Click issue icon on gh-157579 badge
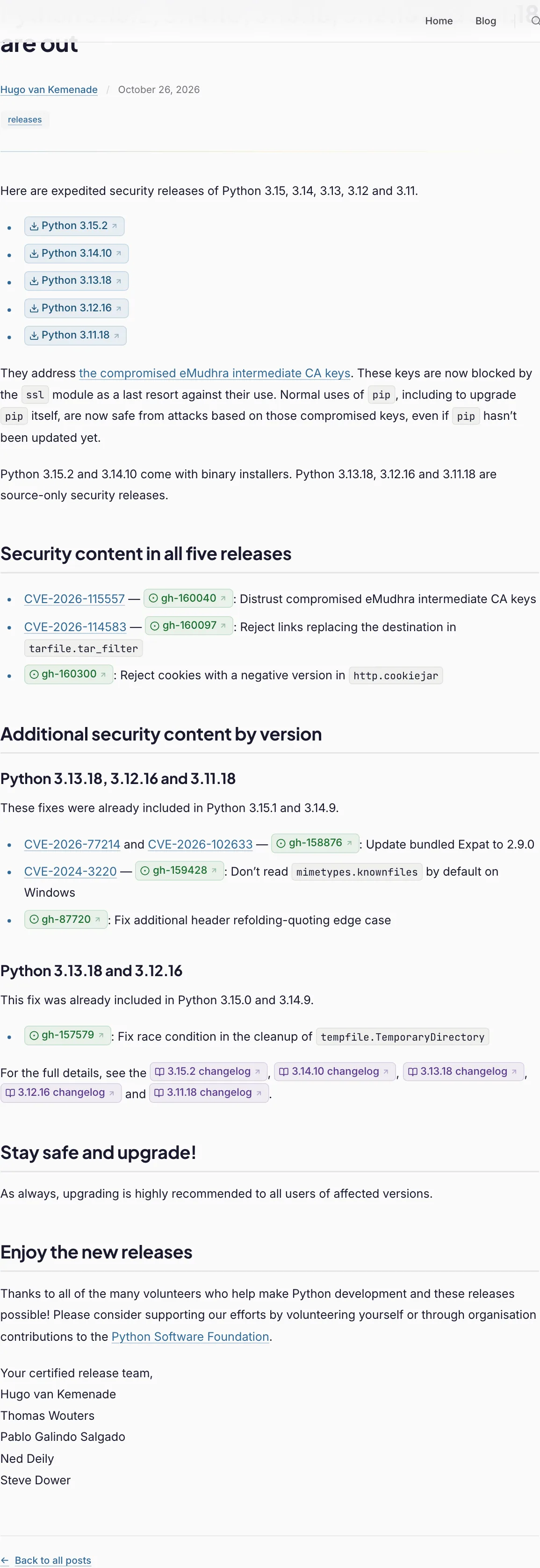Viewport: 540px width, 1568px height. coord(34,1036)
